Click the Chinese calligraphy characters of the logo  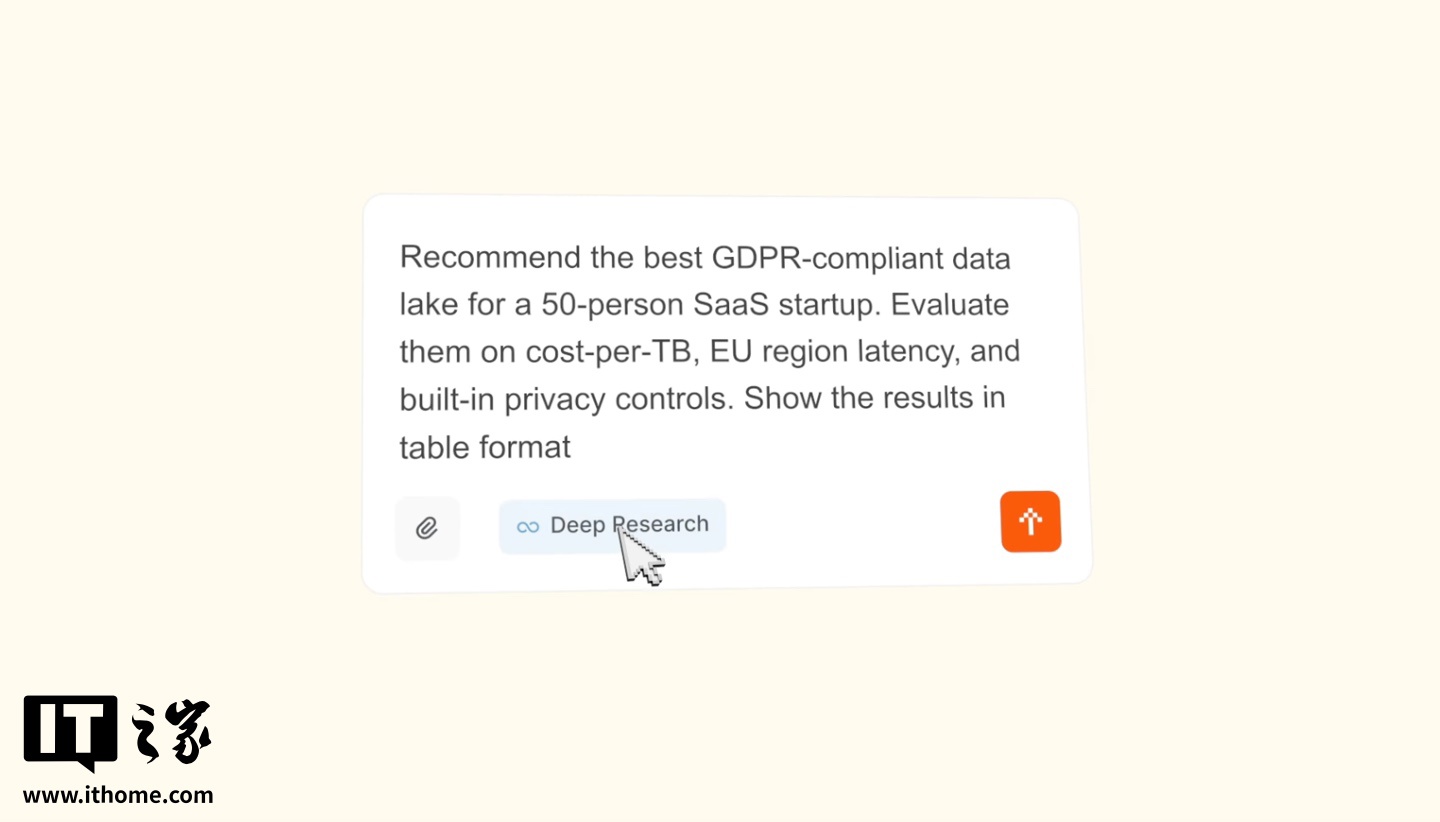(x=172, y=732)
